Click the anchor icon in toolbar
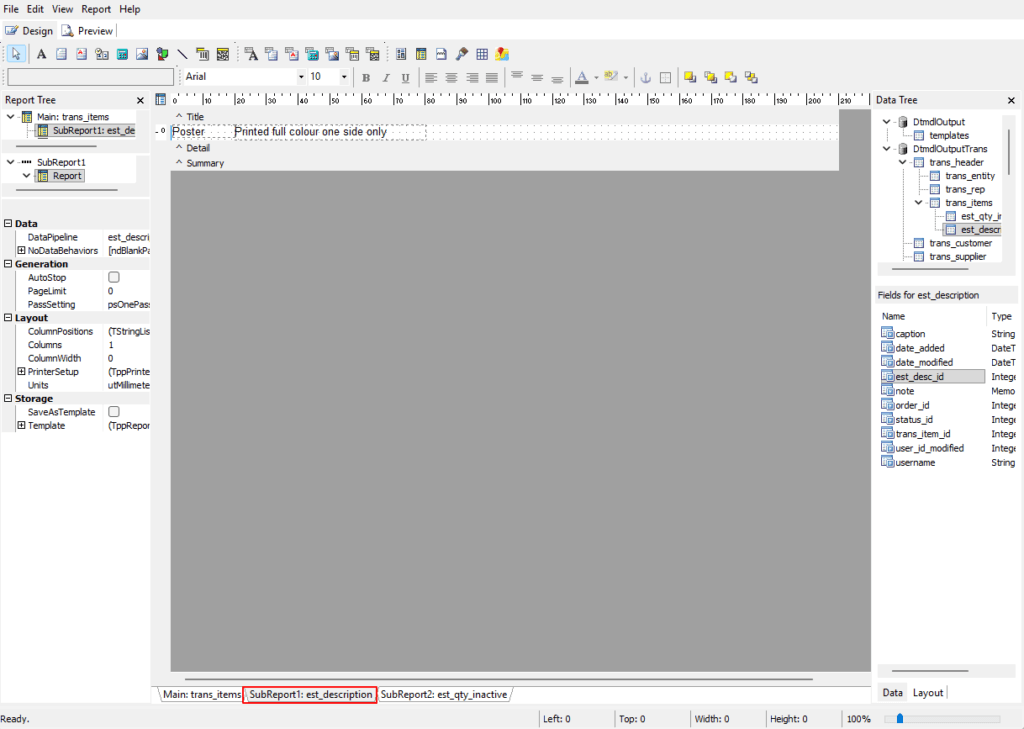The image size is (1024, 729). click(645, 78)
